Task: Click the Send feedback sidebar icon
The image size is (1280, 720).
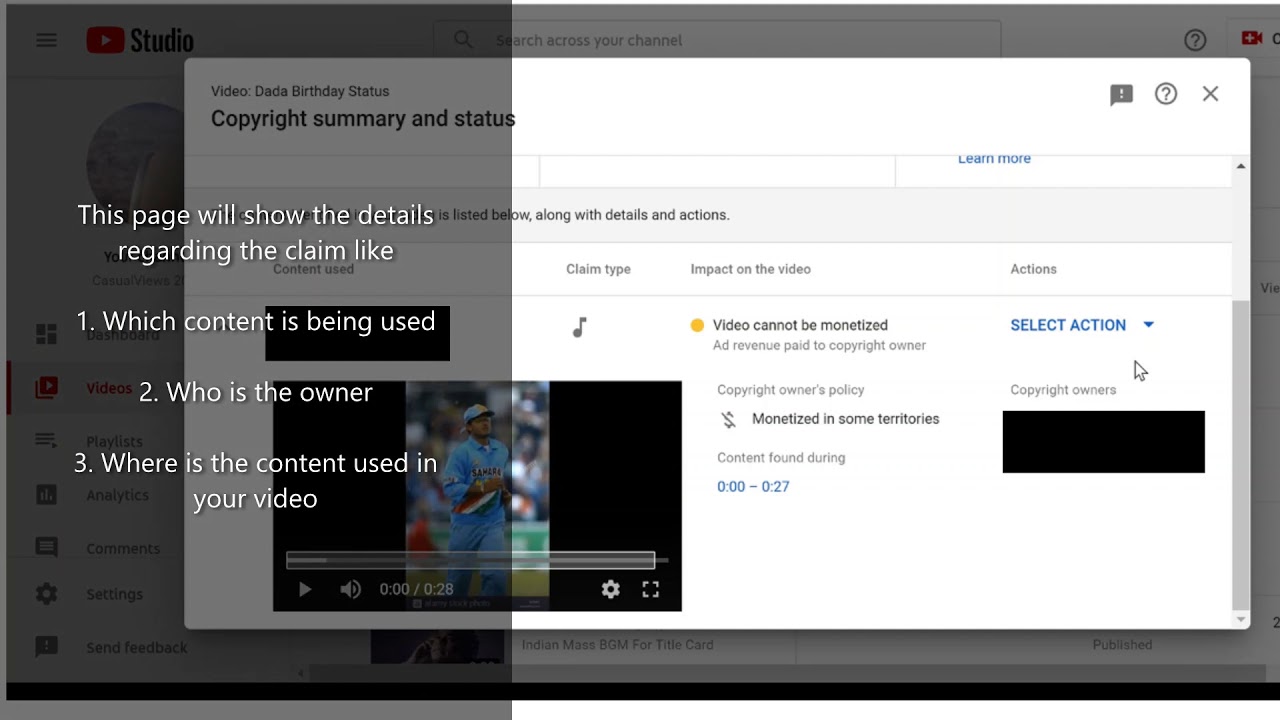Action: (x=46, y=647)
